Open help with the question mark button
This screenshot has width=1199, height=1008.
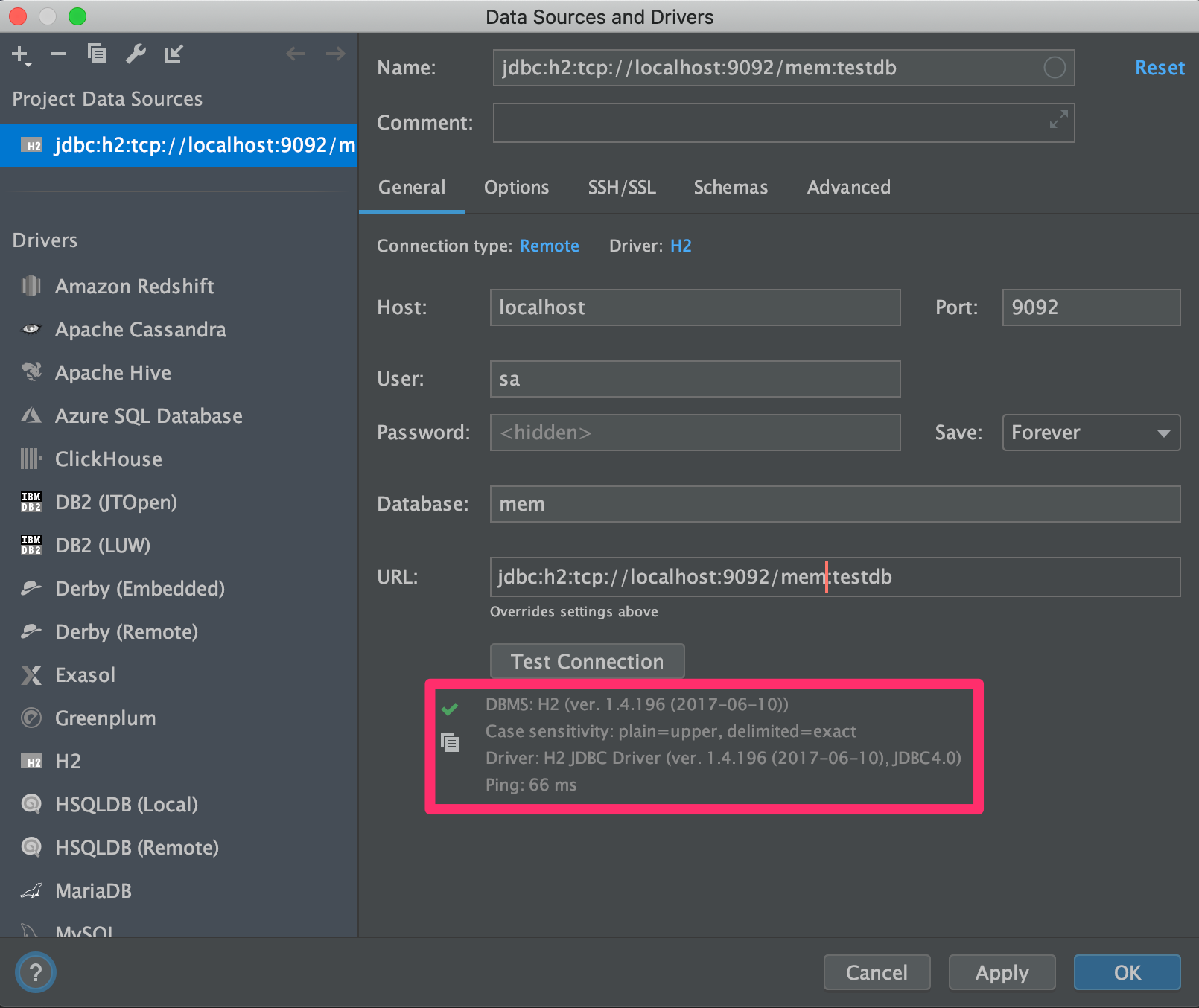[x=36, y=972]
